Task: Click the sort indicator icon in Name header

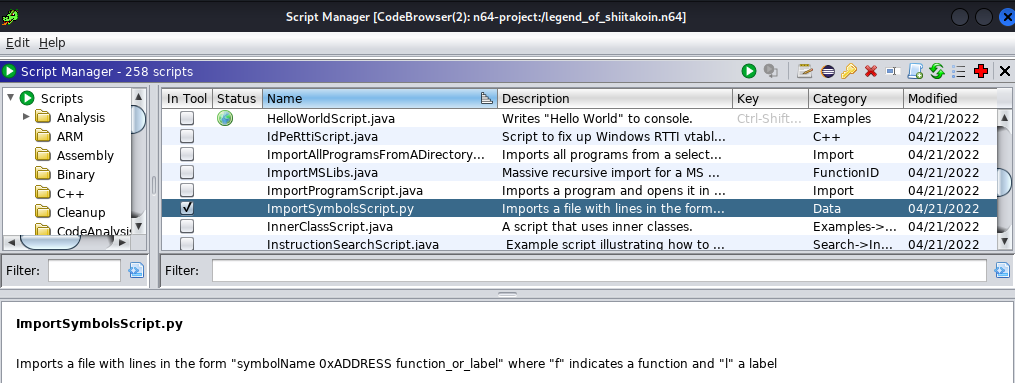Action: (x=487, y=98)
